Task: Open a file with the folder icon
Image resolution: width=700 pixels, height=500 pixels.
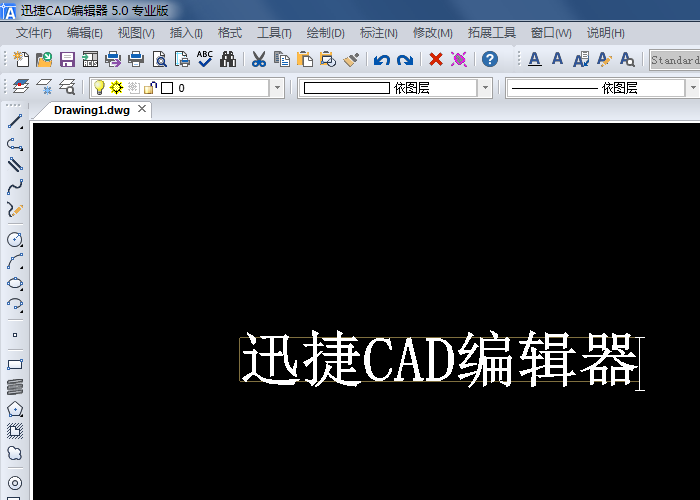Action: point(44,59)
